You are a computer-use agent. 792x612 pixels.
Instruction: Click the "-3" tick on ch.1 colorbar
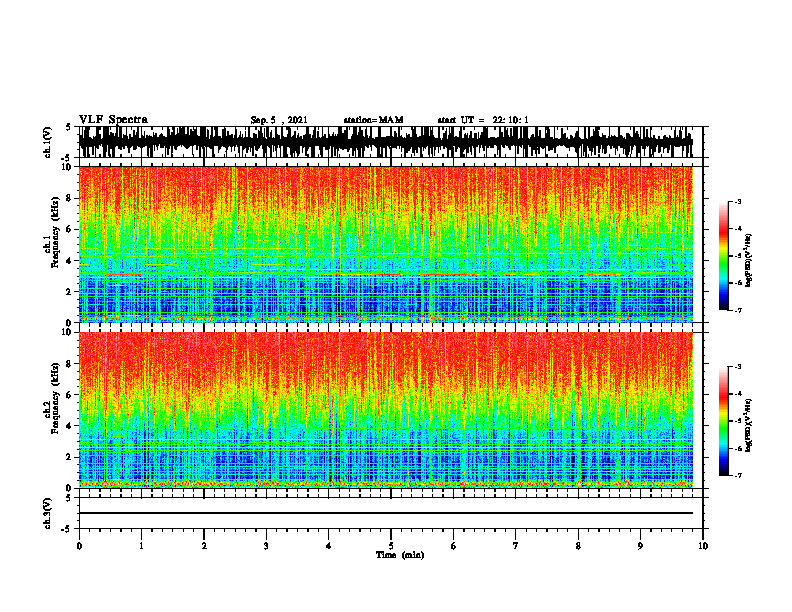click(738, 201)
